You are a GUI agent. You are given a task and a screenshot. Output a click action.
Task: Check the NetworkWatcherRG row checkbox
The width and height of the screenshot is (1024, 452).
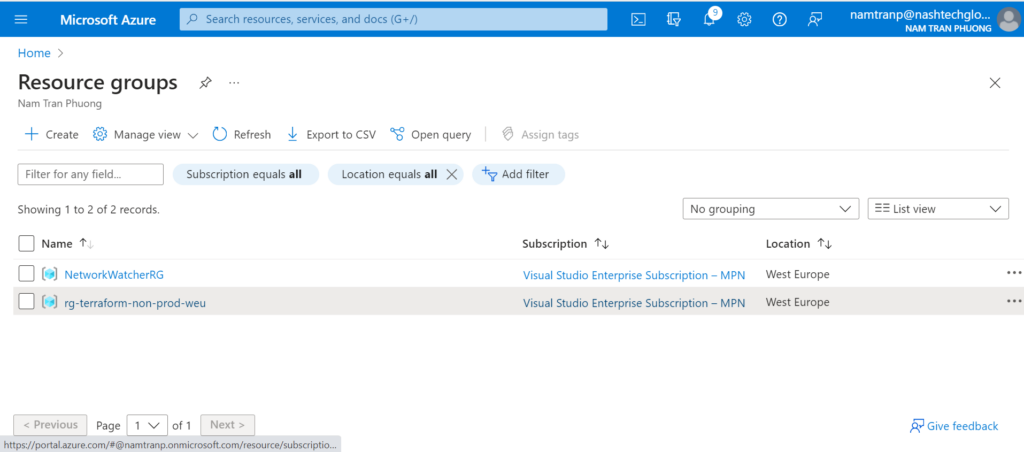point(27,274)
